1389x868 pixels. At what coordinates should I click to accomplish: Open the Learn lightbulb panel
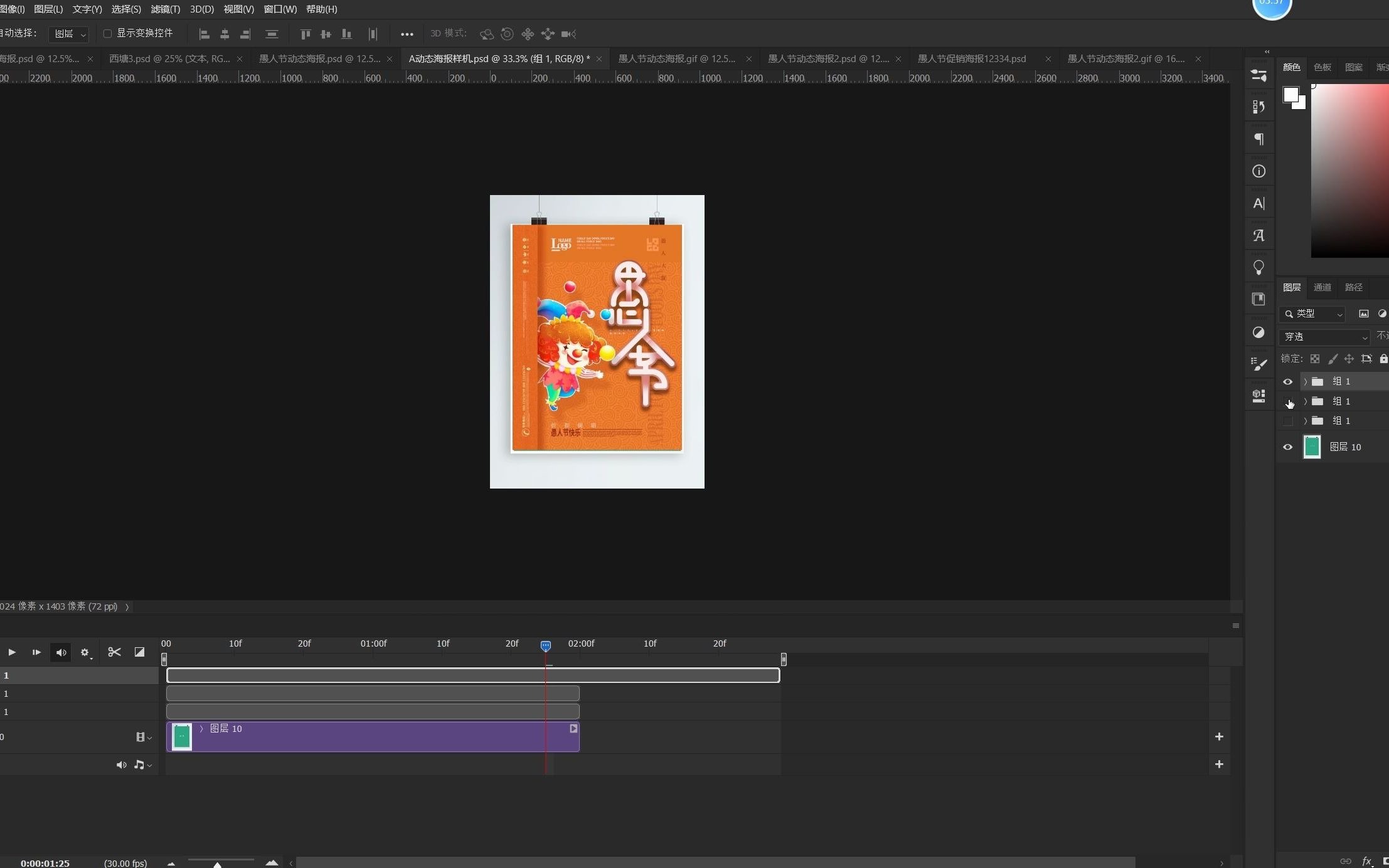[1259, 268]
